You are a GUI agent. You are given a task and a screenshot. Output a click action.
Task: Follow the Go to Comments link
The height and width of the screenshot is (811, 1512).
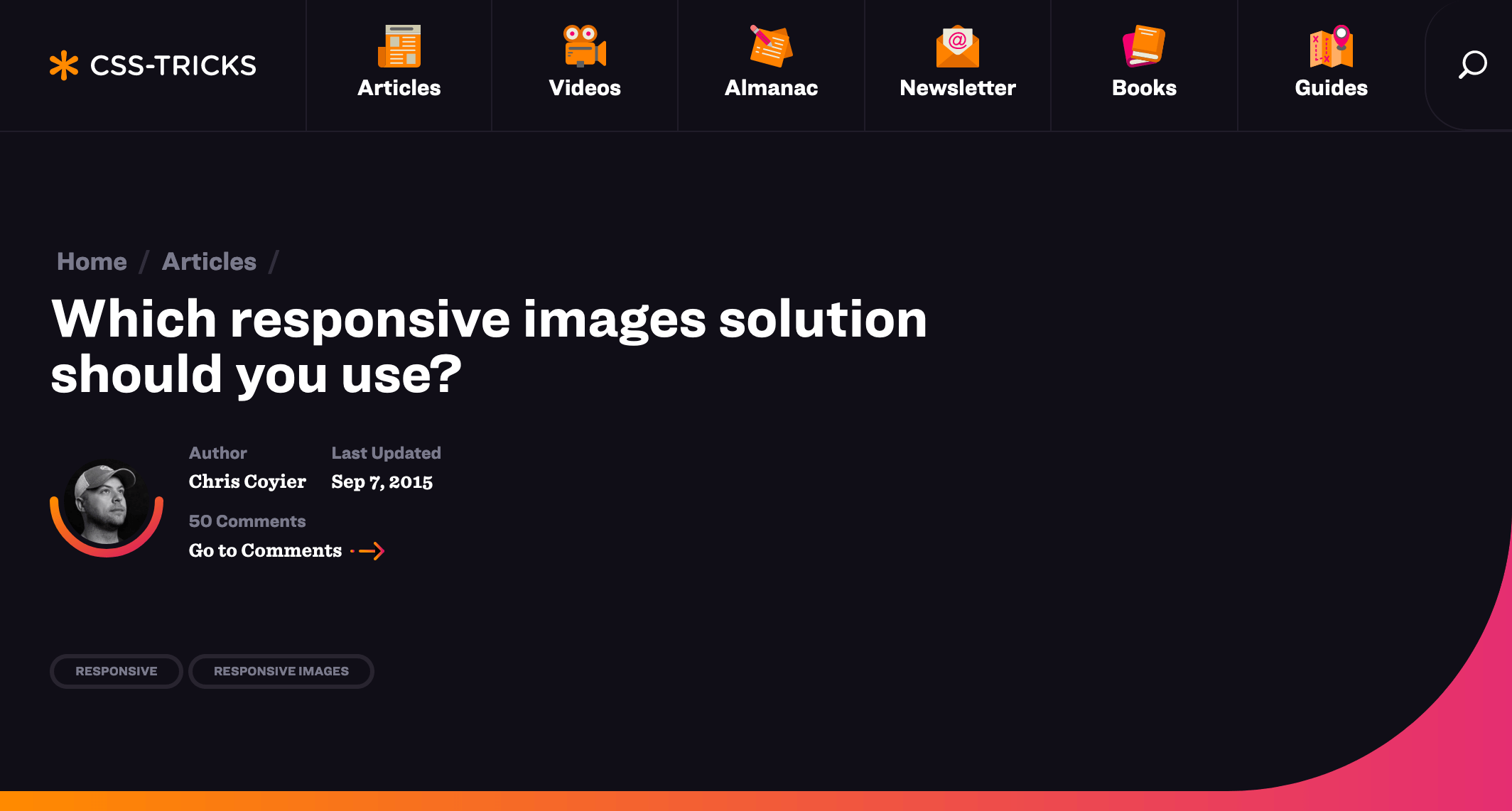click(265, 550)
